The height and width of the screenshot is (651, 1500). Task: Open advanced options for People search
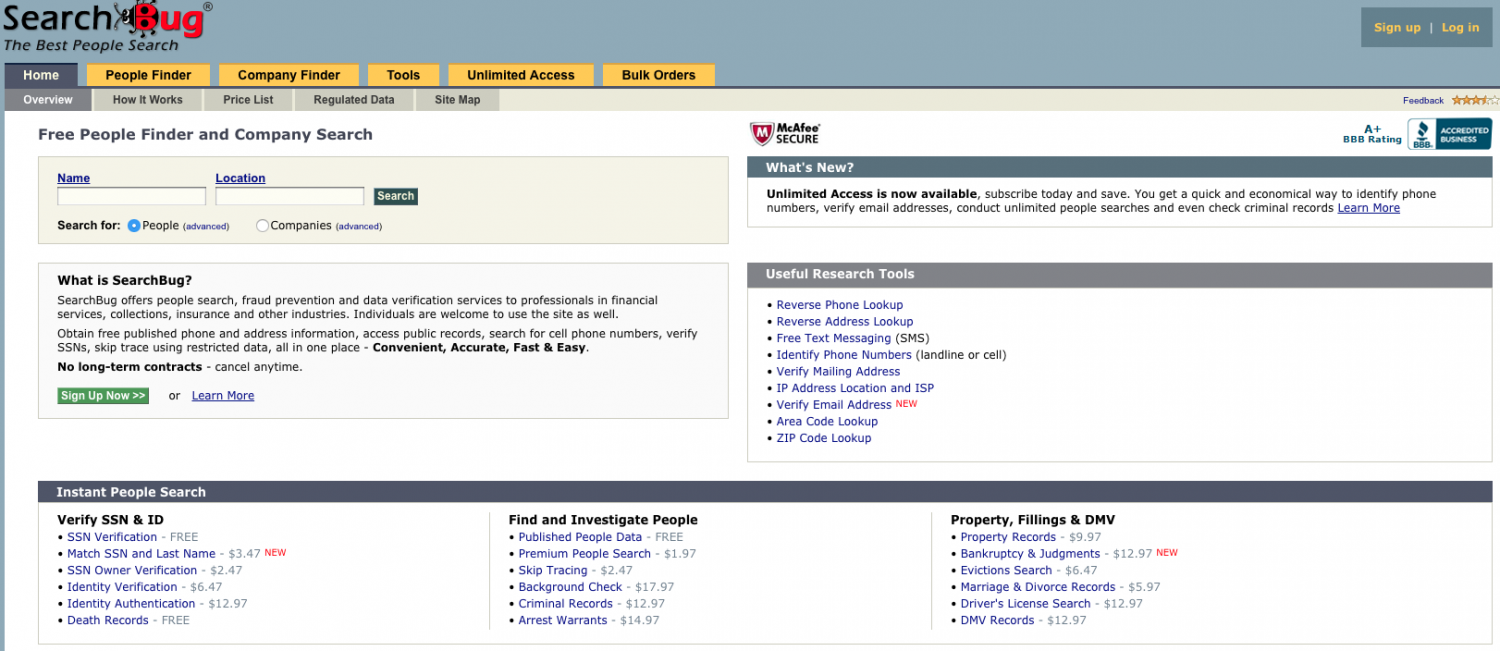pos(206,227)
